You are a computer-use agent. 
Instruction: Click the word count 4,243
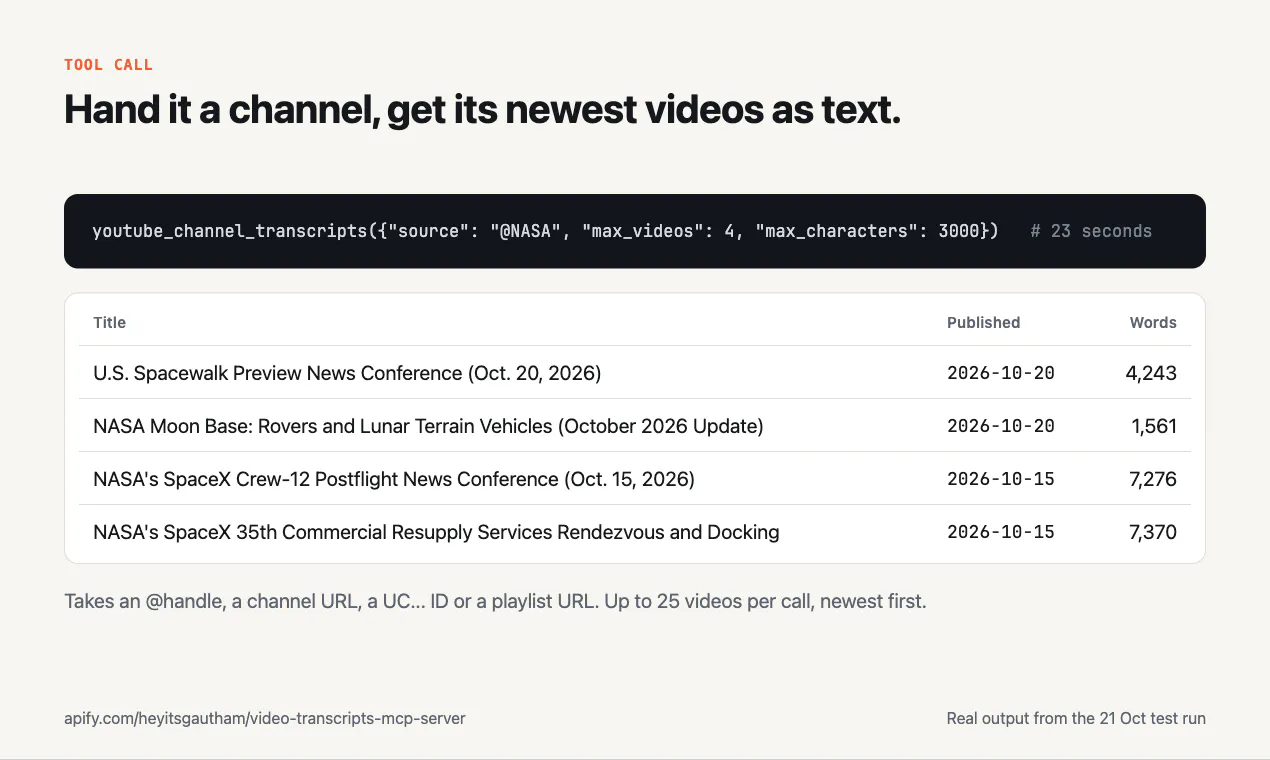click(x=1151, y=373)
